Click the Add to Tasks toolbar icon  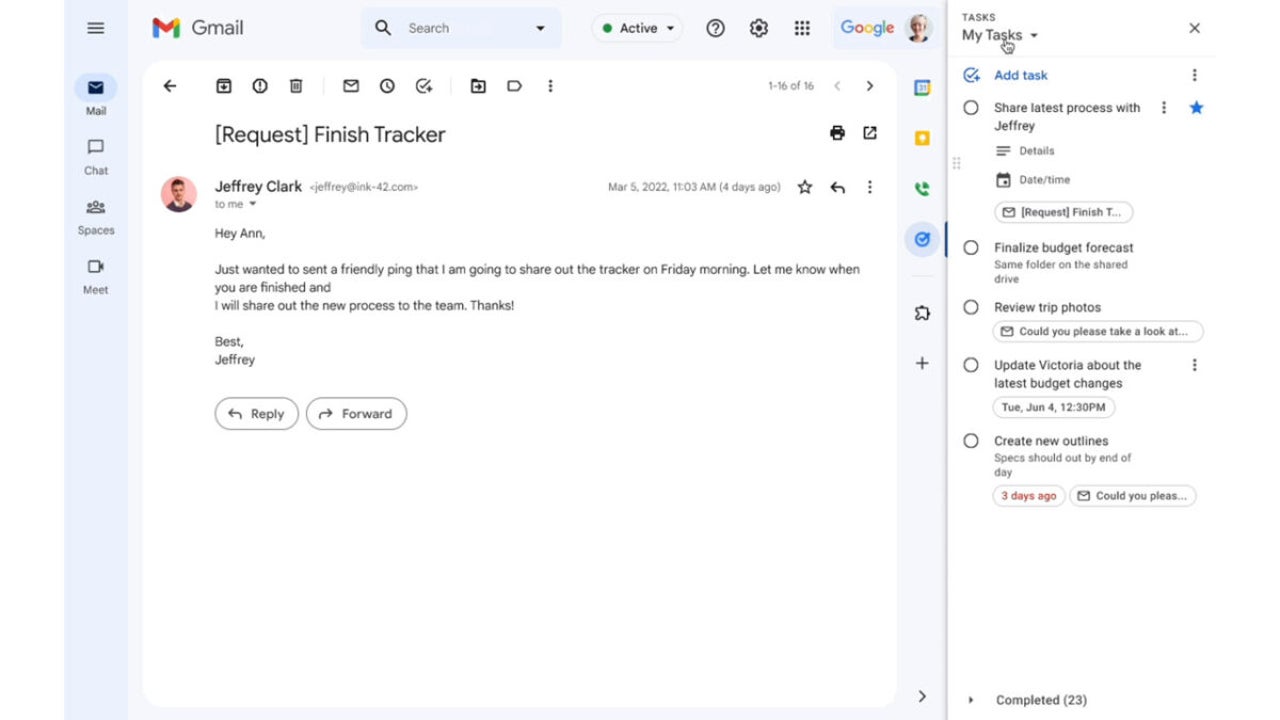(x=424, y=86)
